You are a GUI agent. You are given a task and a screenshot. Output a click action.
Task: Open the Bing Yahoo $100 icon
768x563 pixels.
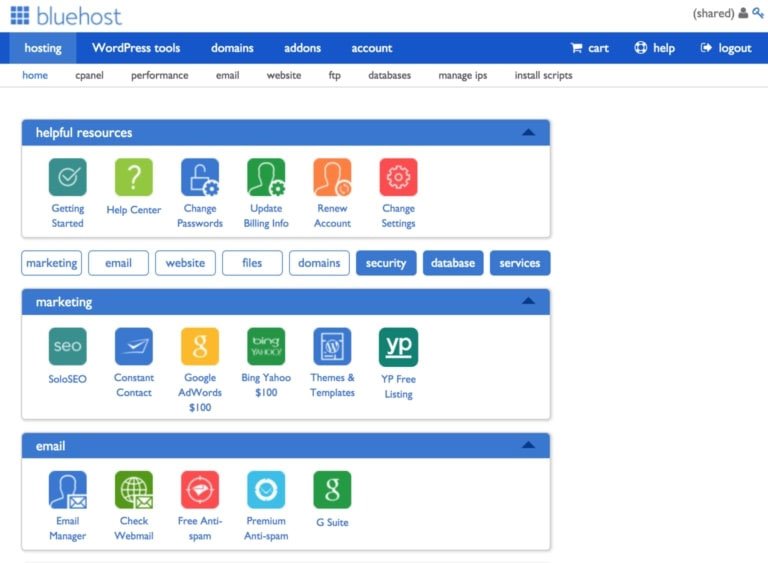[266, 346]
